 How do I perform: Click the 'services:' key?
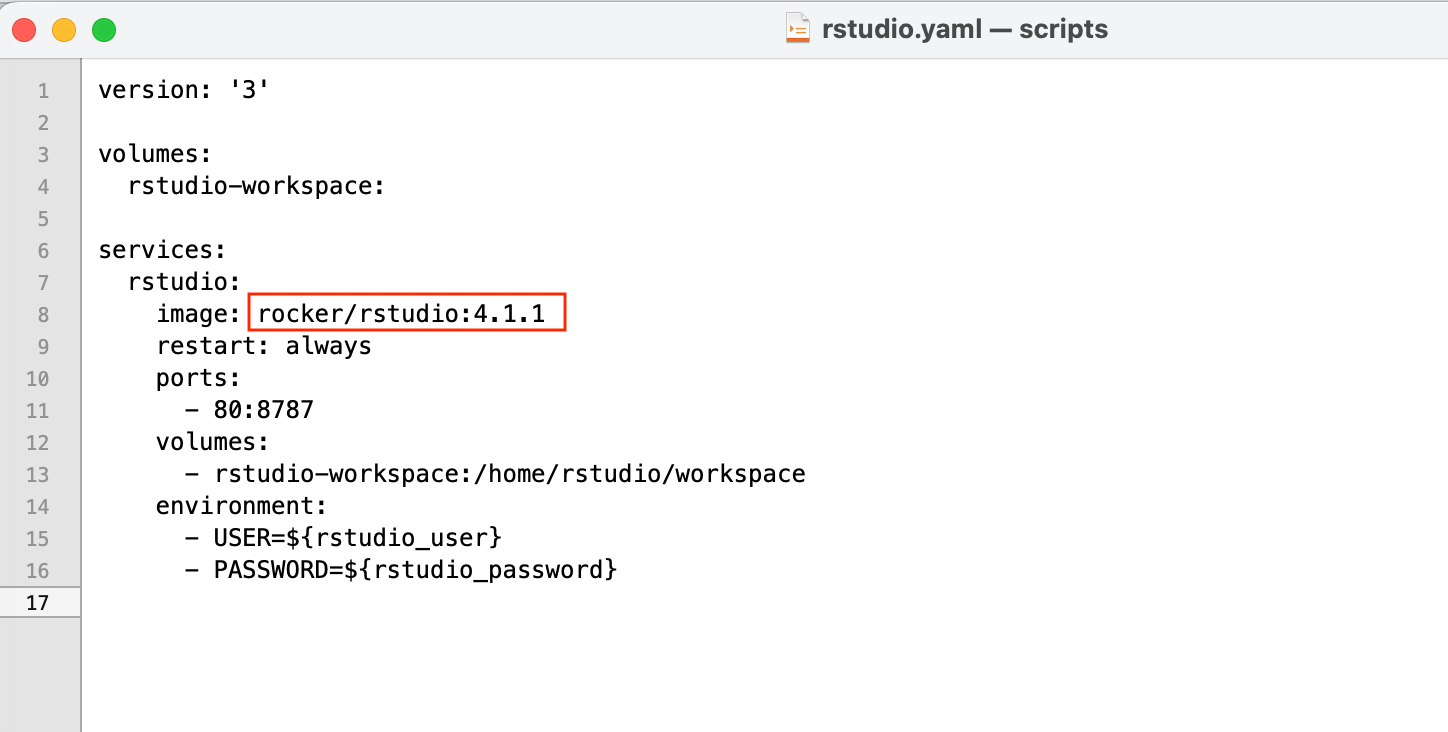tap(163, 250)
